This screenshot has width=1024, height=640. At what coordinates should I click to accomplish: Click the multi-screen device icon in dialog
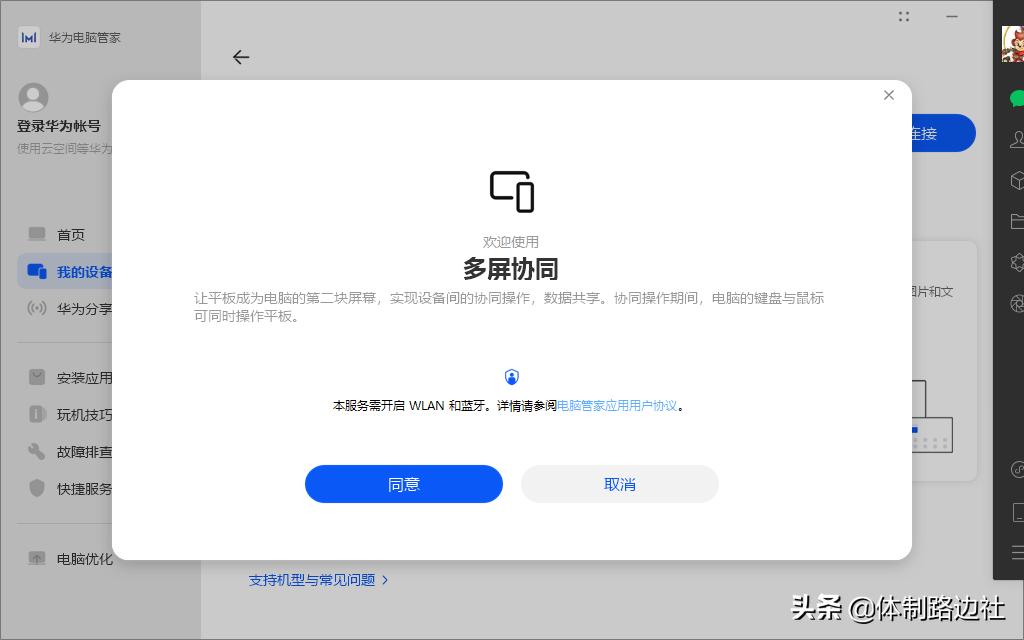pos(512,192)
